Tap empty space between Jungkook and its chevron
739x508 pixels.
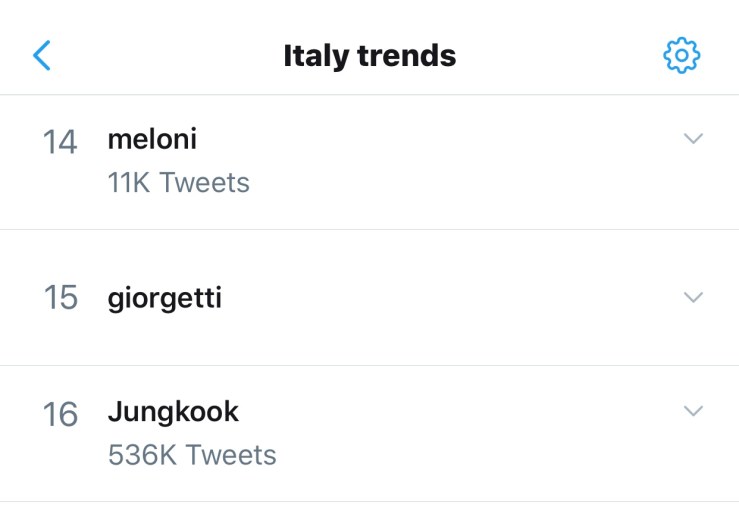(x=460, y=412)
